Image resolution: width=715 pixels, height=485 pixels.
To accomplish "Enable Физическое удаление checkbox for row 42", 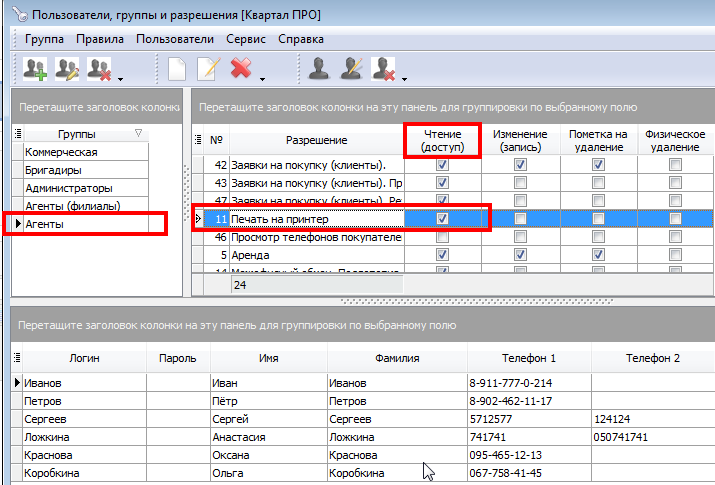I will 676,164.
